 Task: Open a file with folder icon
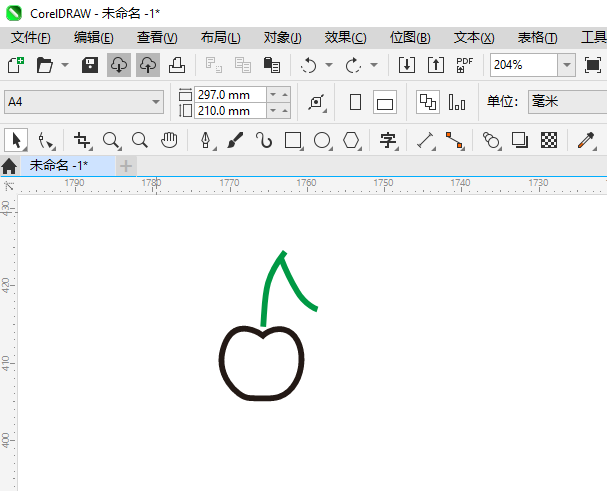45,65
